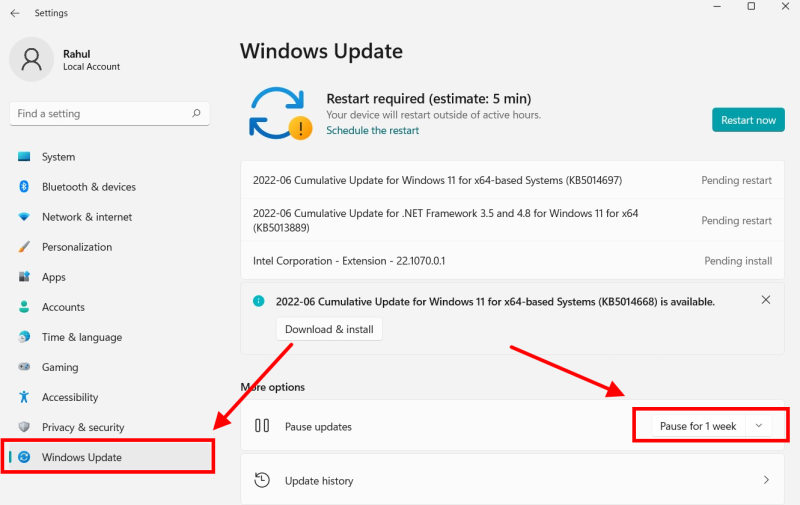Image resolution: width=800 pixels, height=505 pixels.
Task: Click Download & install button
Action: [329, 330]
